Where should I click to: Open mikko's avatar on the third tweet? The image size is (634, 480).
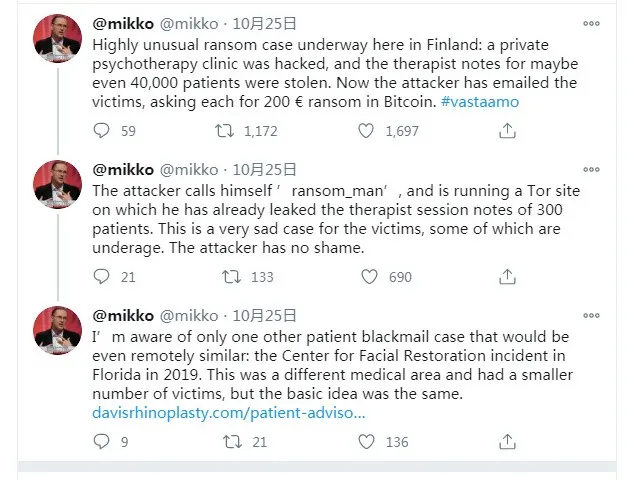click(57, 330)
